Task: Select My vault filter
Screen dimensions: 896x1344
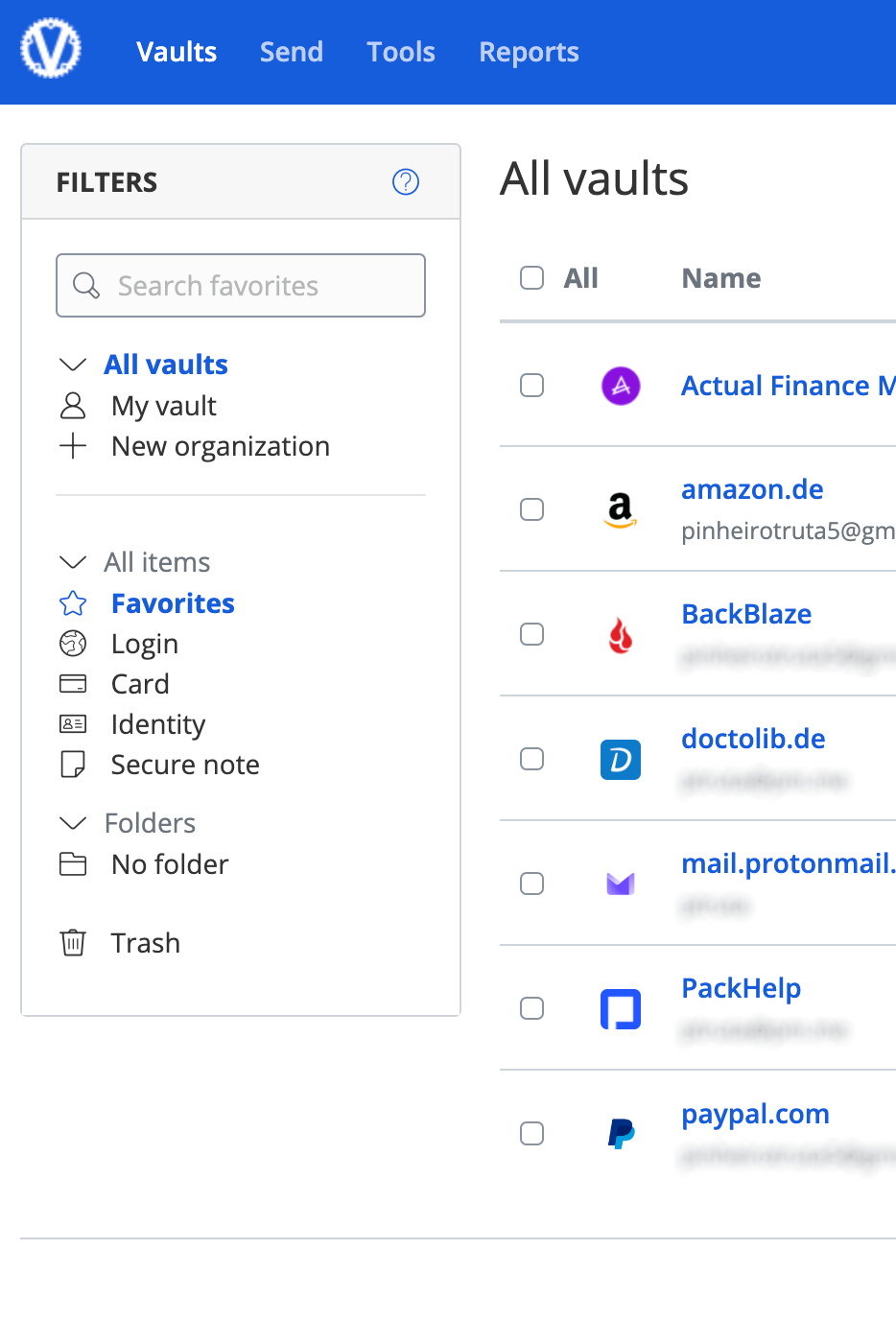Action: pyautogui.click(x=164, y=406)
